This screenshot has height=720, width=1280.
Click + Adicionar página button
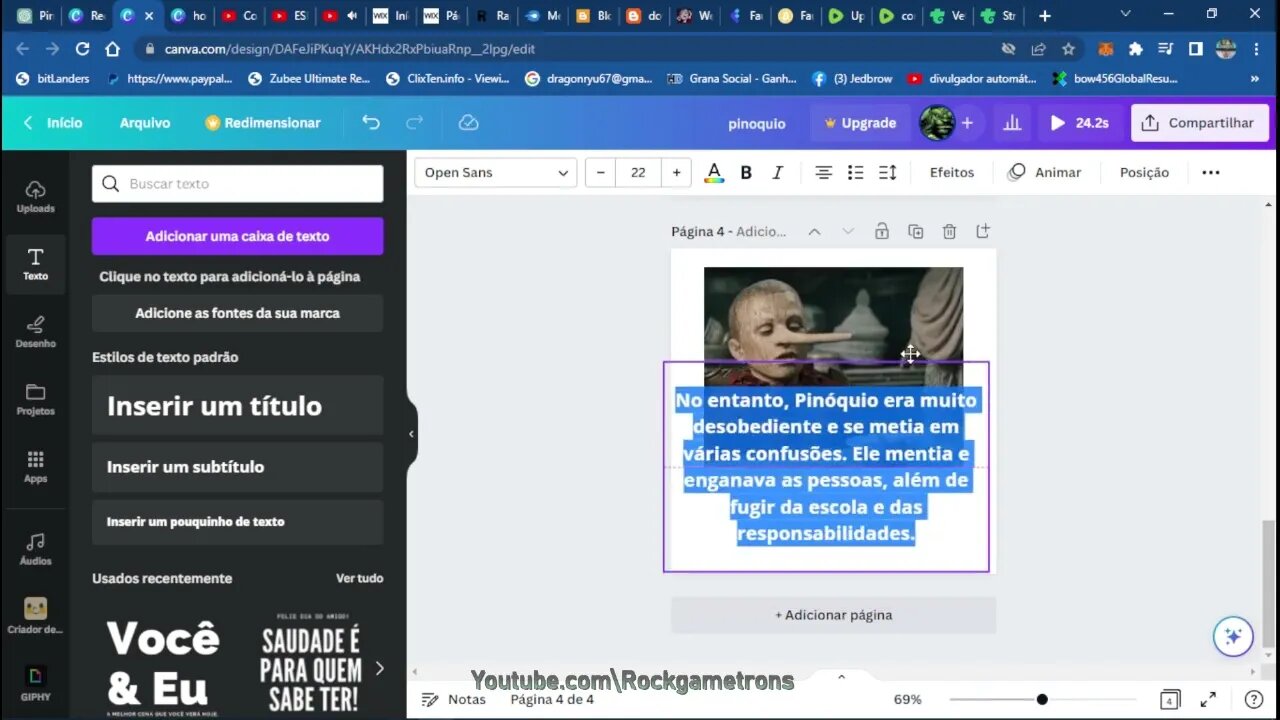pos(833,615)
